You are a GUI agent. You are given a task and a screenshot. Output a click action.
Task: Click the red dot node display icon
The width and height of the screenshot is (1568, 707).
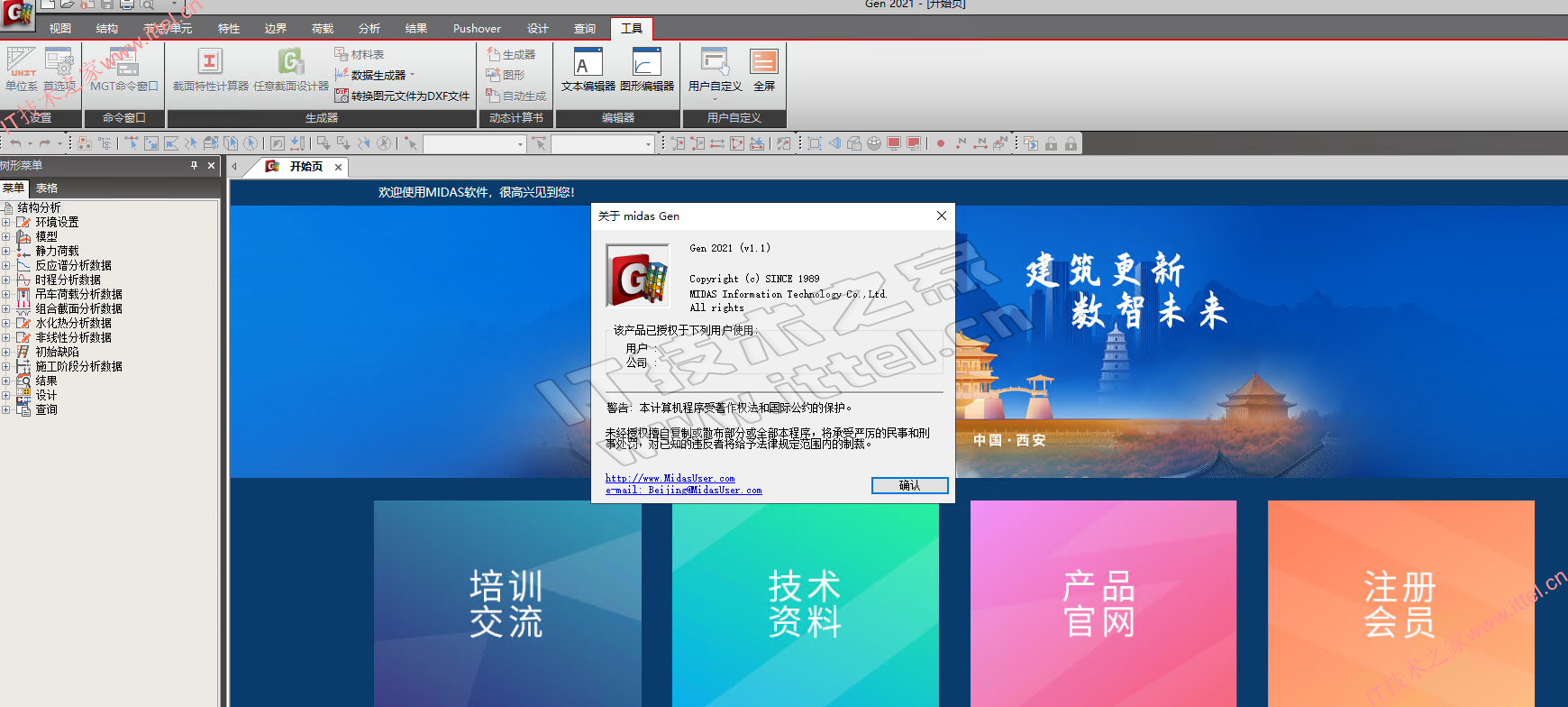tap(941, 143)
